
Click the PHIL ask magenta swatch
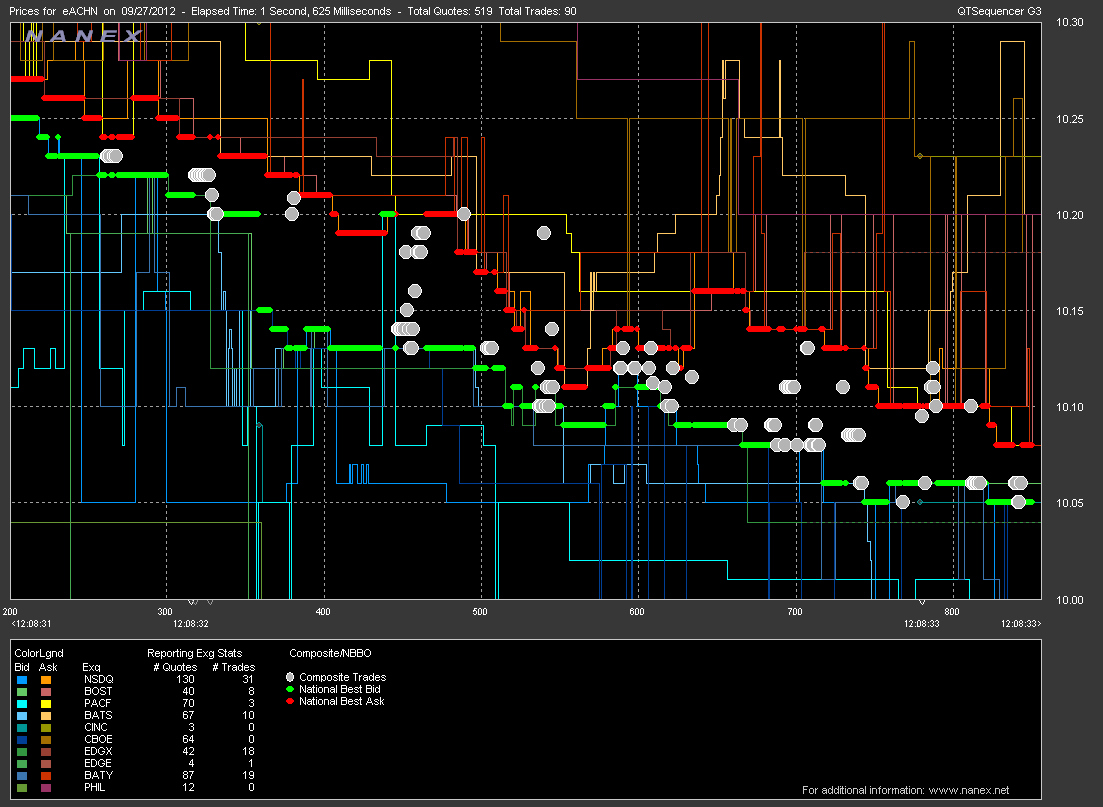point(45,787)
